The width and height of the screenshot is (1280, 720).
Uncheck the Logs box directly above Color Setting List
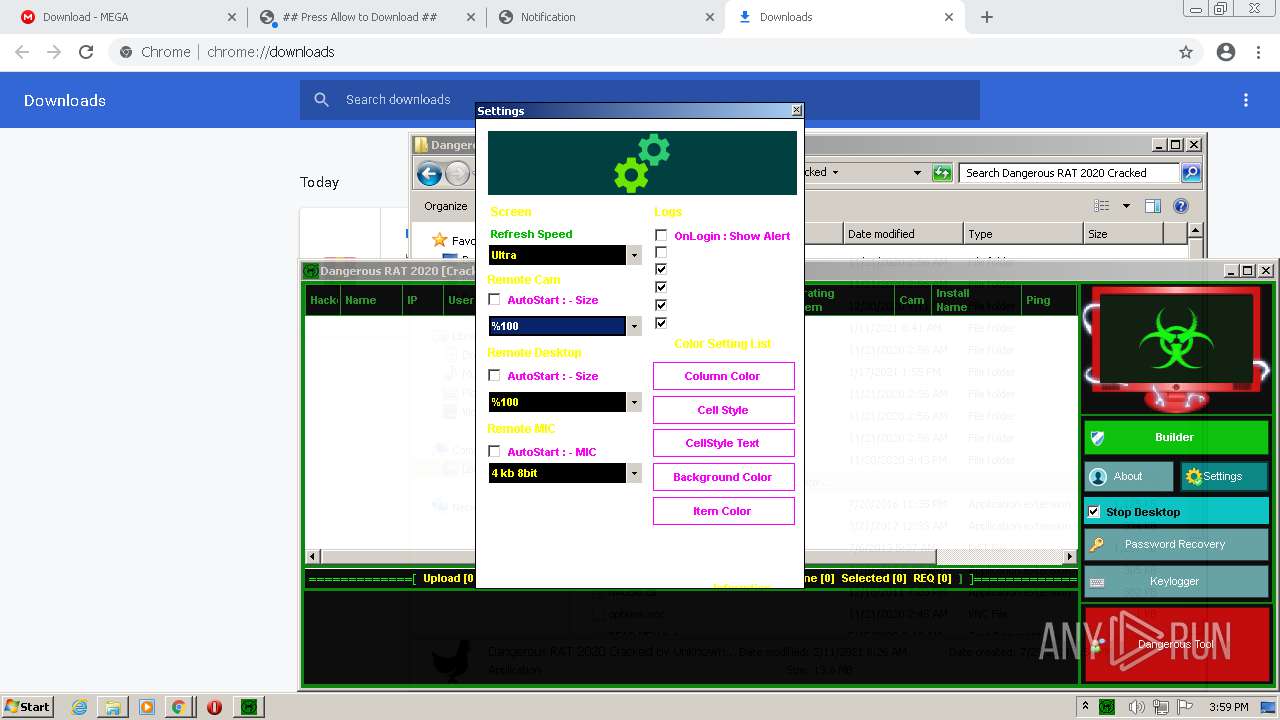click(x=661, y=323)
